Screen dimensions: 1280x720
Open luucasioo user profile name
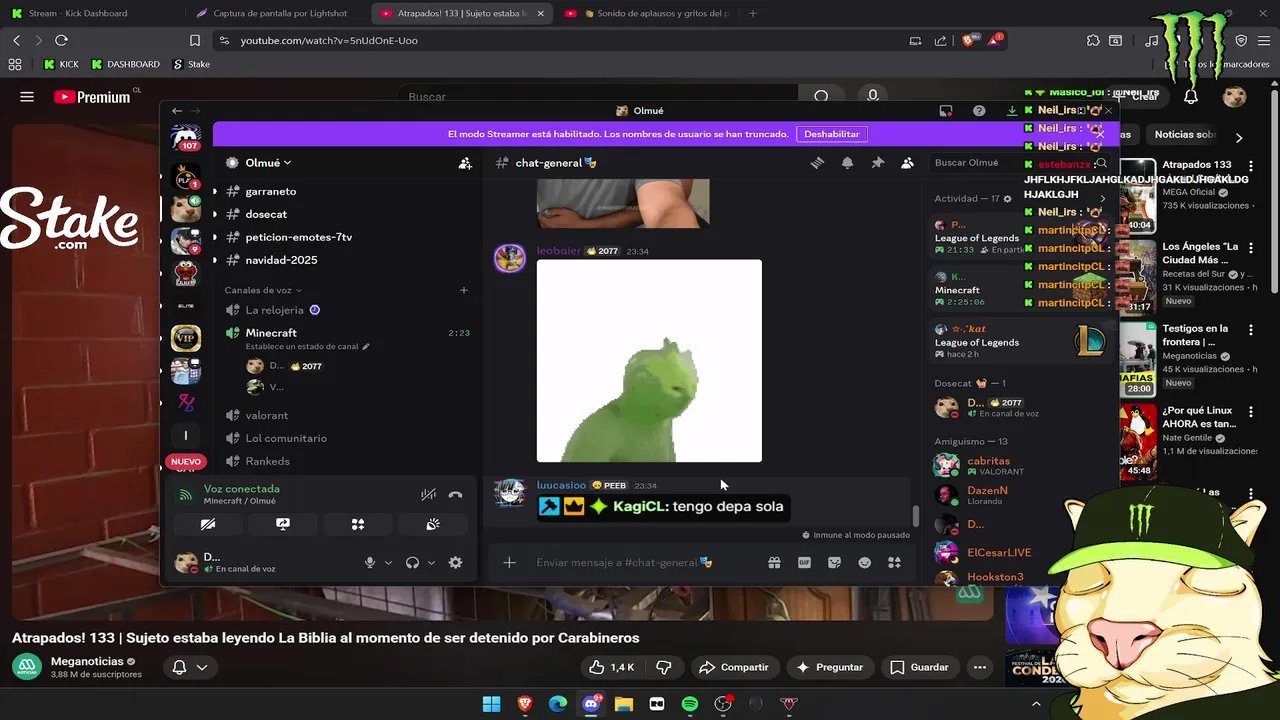pyautogui.click(x=561, y=485)
